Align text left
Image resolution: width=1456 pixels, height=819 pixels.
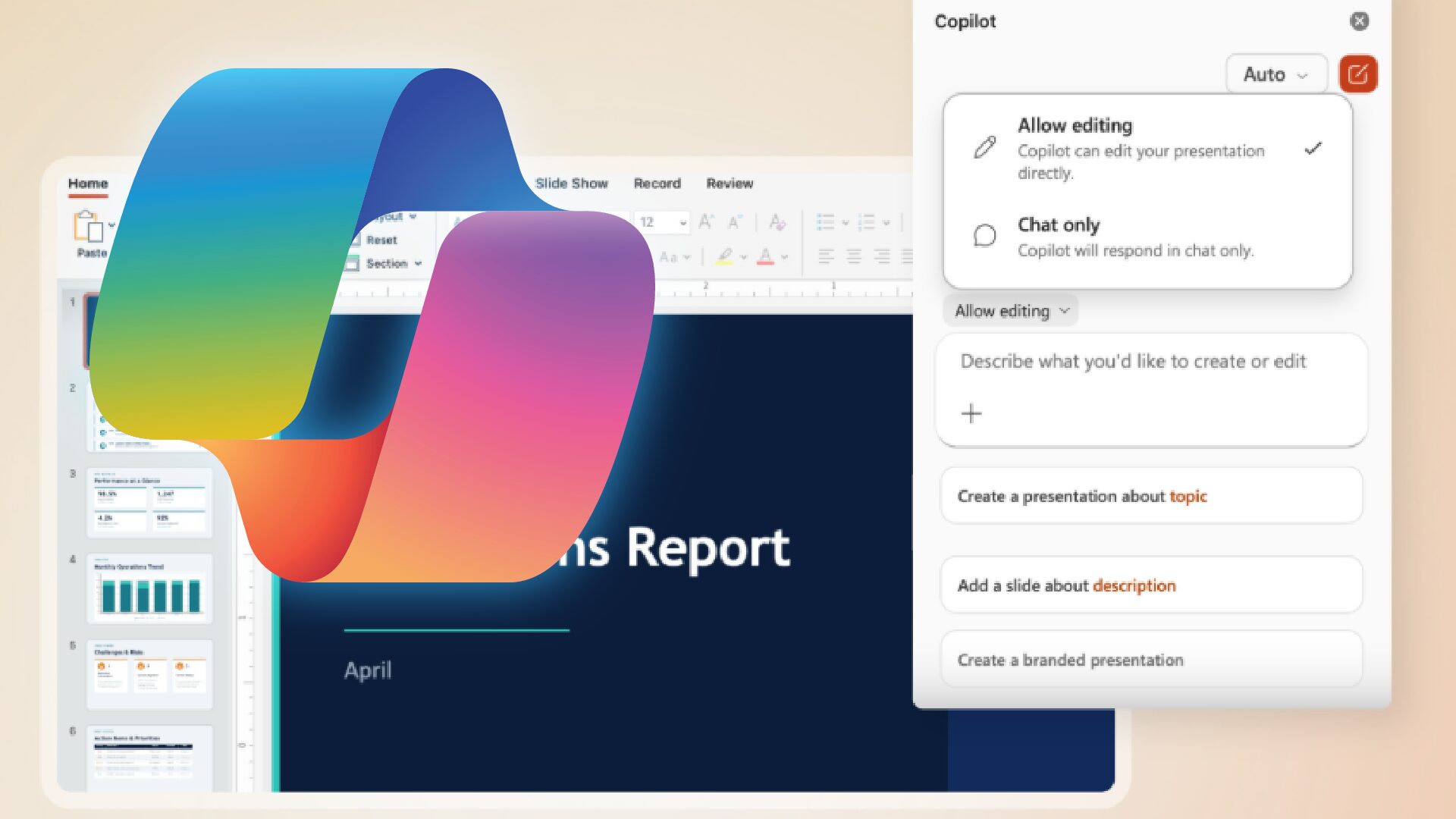[x=826, y=257]
